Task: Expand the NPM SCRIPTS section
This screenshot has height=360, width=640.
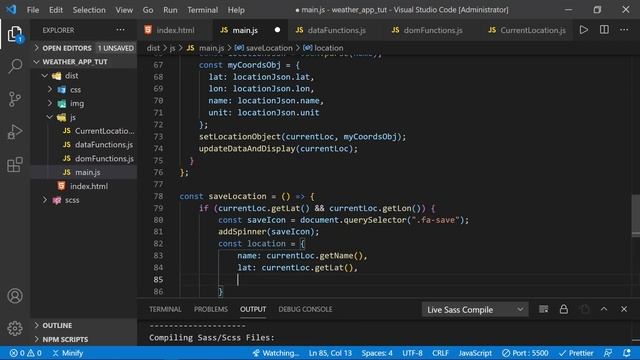Action: [x=84, y=339]
